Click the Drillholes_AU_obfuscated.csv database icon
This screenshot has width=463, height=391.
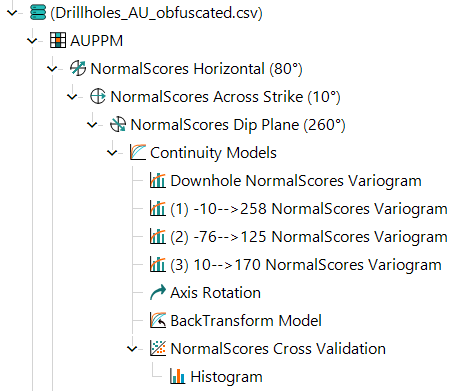click(38, 13)
